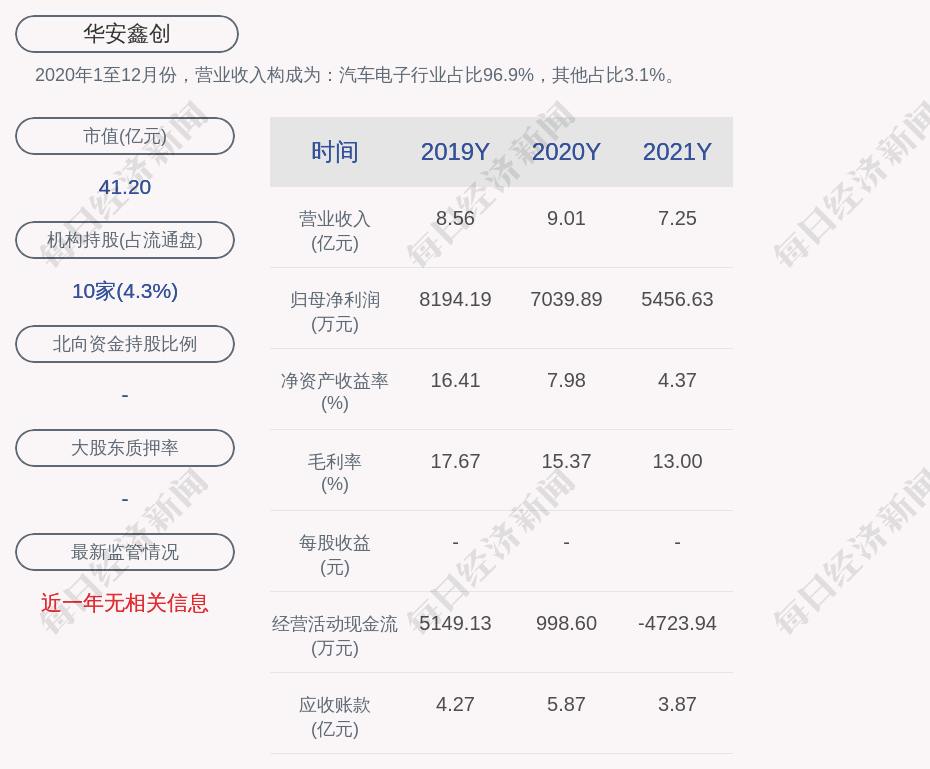Open the 最新监管情况 label
930x769 pixels.
[125, 552]
